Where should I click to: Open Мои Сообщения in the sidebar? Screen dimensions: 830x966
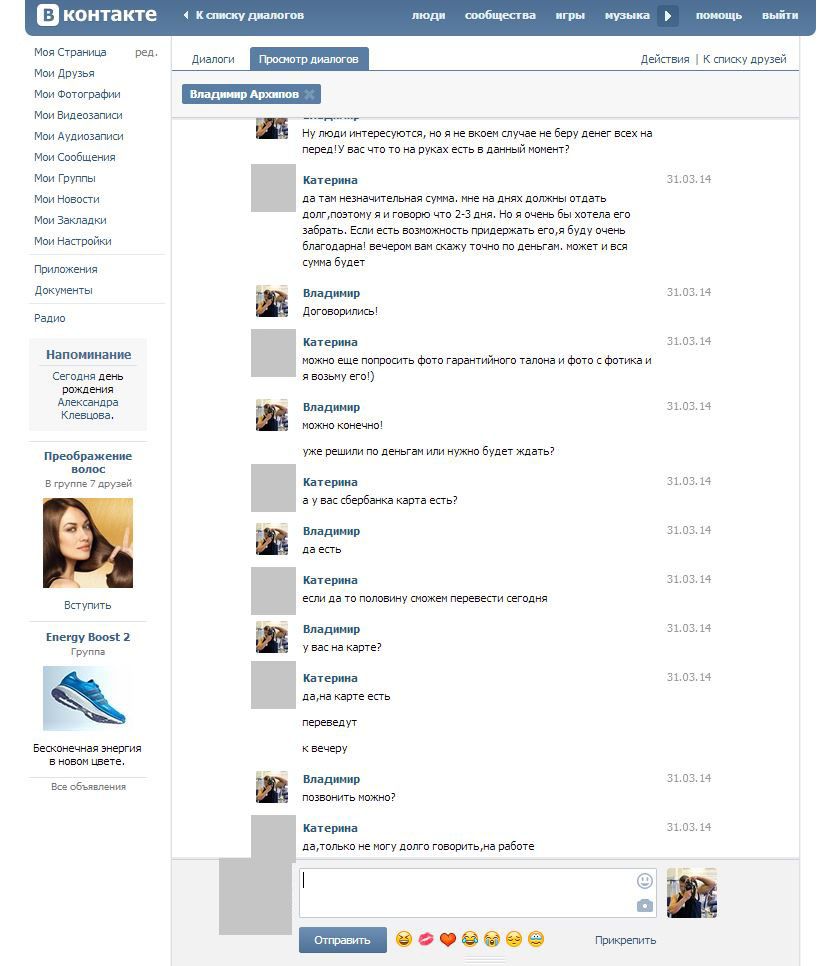(x=75, y=157)
